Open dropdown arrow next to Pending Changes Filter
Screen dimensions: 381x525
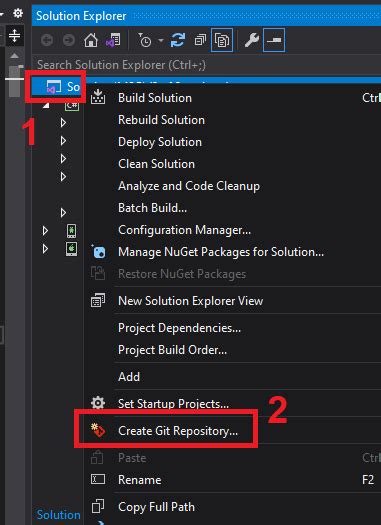tap(161, 41)
